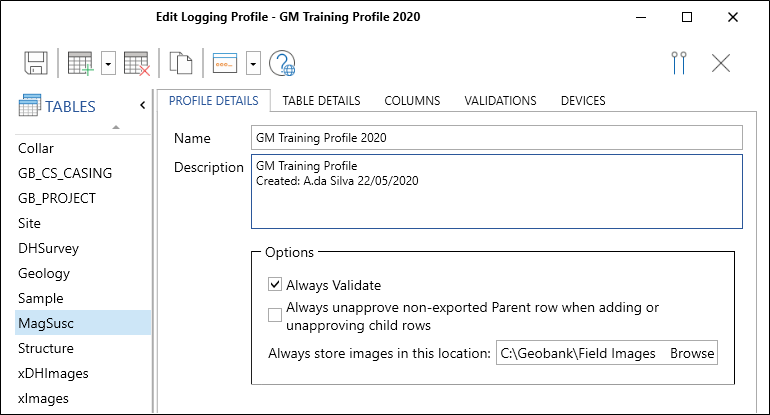The height and width of the screenshot is (415, 770).
Task: Add a new table with the grid-plus icon
Action: [x=81, y=63]
